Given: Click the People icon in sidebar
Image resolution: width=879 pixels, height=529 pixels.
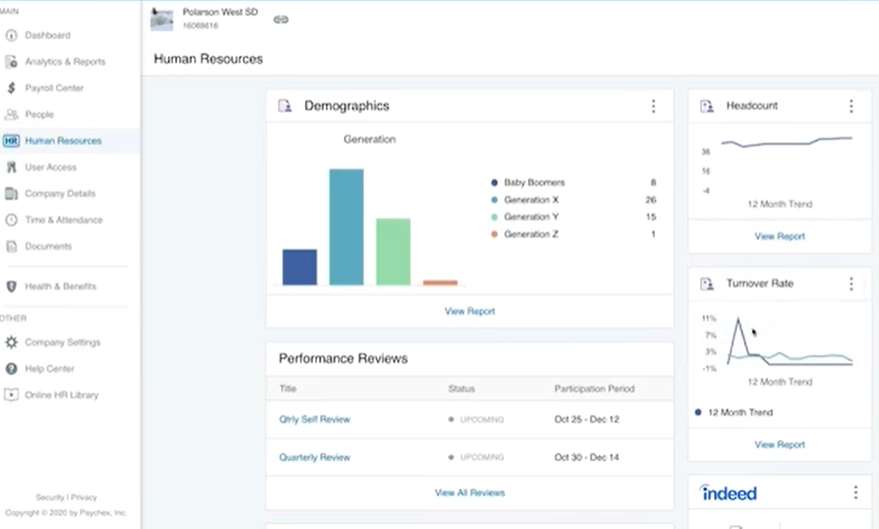Looking at the screenshot, I should tap(11, 114).
